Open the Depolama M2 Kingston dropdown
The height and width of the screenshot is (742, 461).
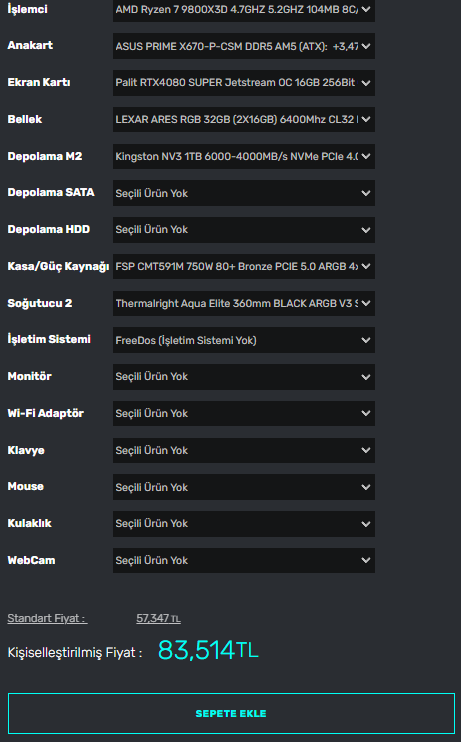244,156
